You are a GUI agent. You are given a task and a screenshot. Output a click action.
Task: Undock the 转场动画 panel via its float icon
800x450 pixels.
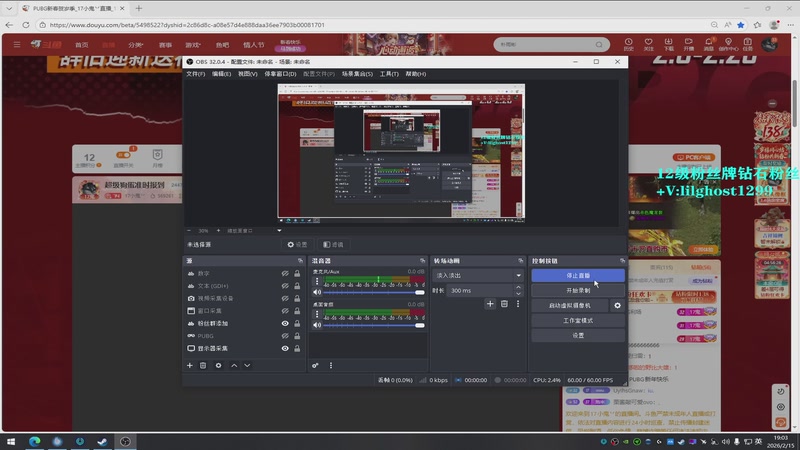520,261
